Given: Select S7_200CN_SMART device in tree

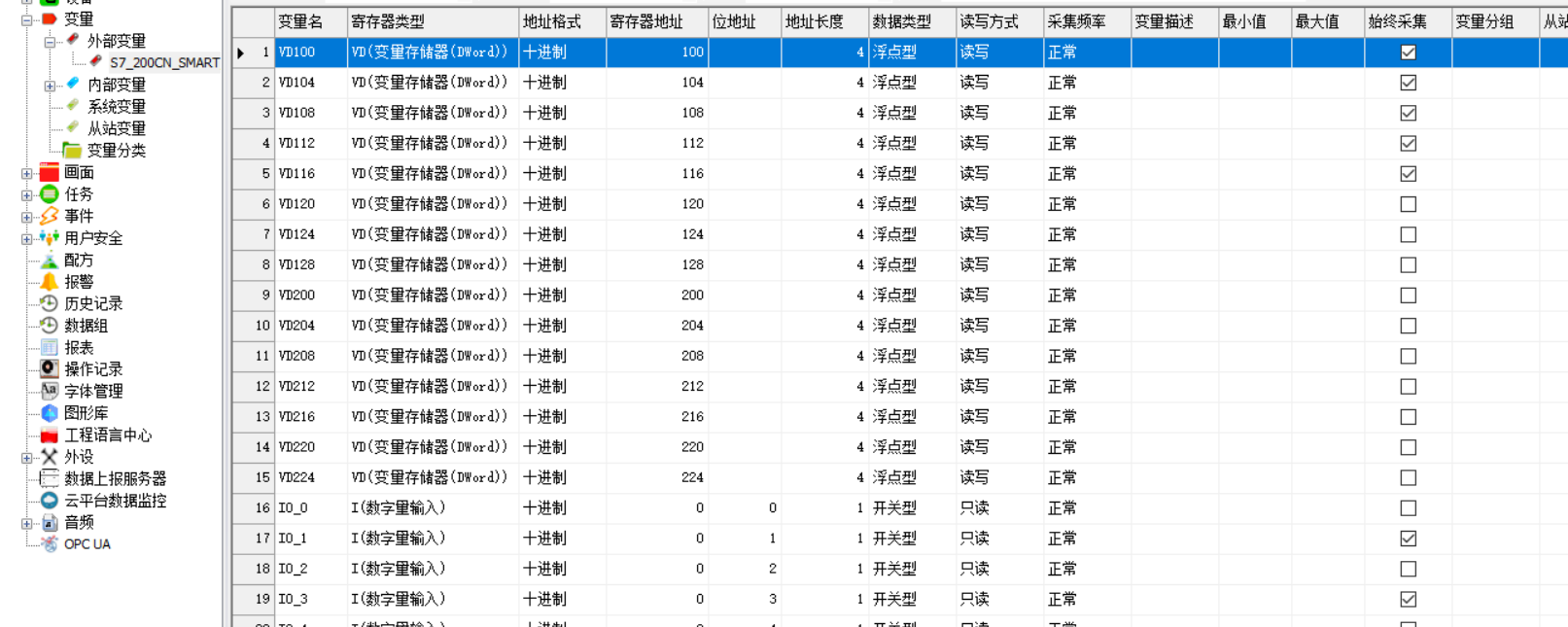Looking at the screenshot, I should [163, 63].
